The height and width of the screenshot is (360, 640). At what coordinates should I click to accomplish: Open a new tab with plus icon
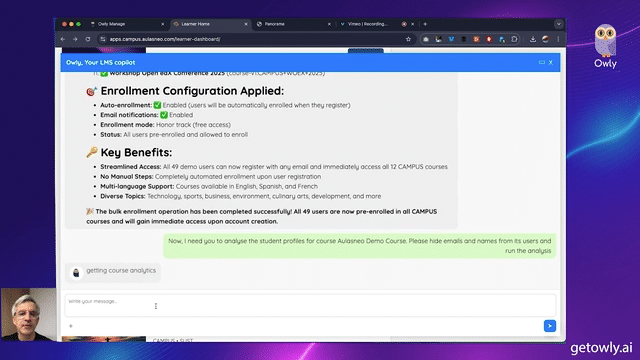tap(425, 24)
